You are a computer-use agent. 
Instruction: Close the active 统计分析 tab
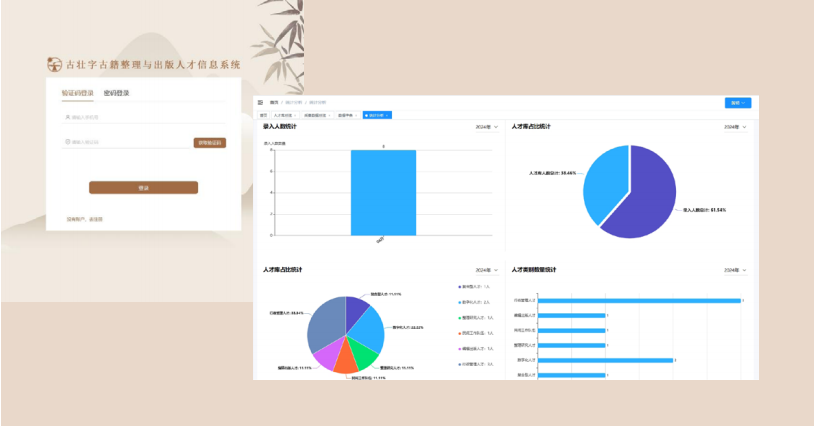click(x=387, y=115)
